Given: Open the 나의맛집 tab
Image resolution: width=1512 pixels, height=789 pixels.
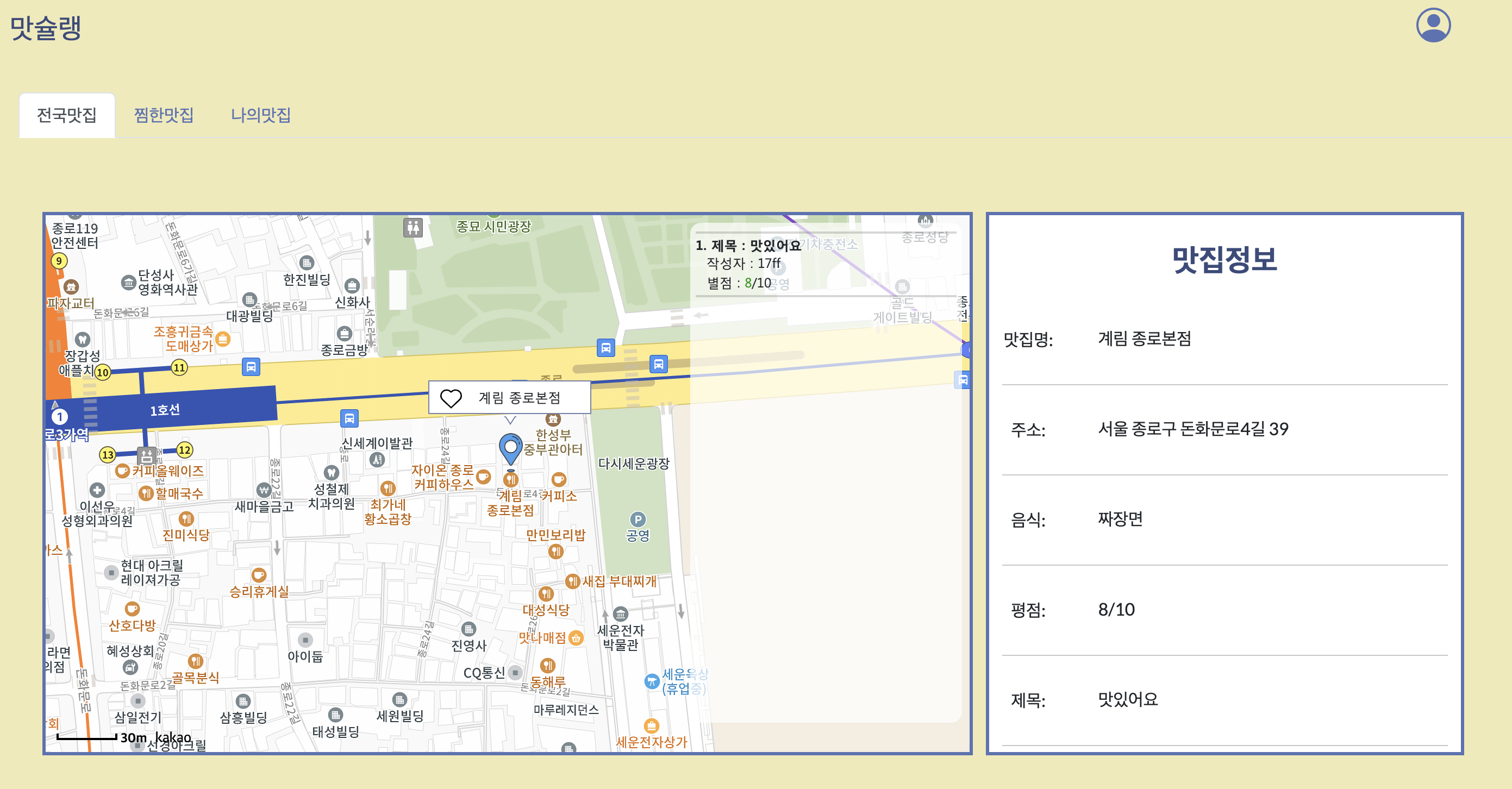Looking at the screenshot, I should coord(261,115).
